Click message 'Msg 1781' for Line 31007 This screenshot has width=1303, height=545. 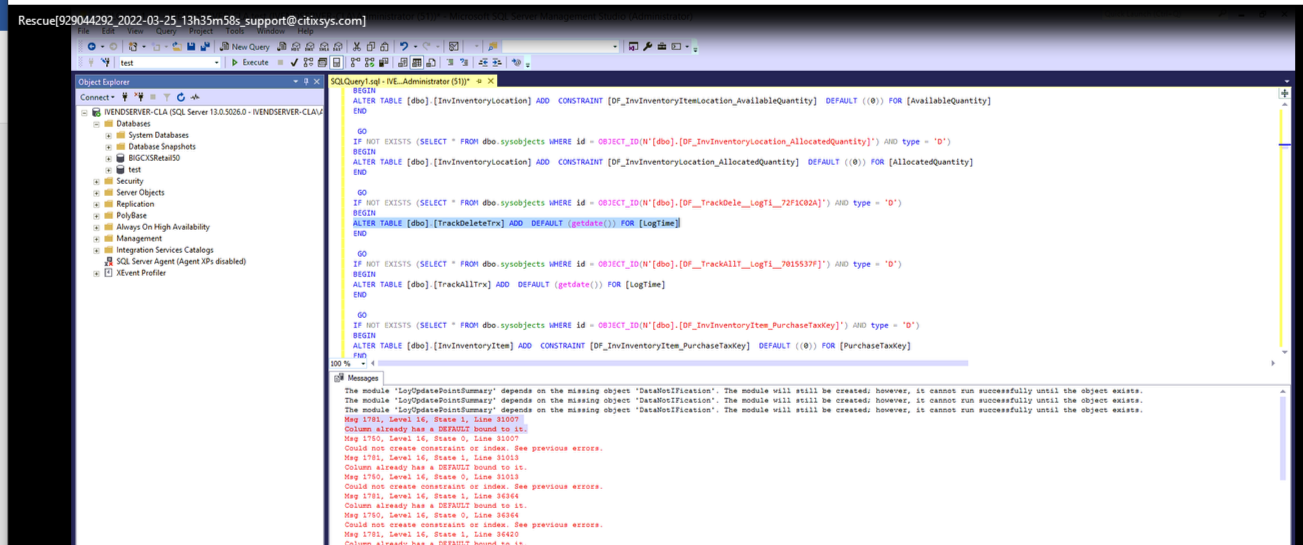coord(432,420)
